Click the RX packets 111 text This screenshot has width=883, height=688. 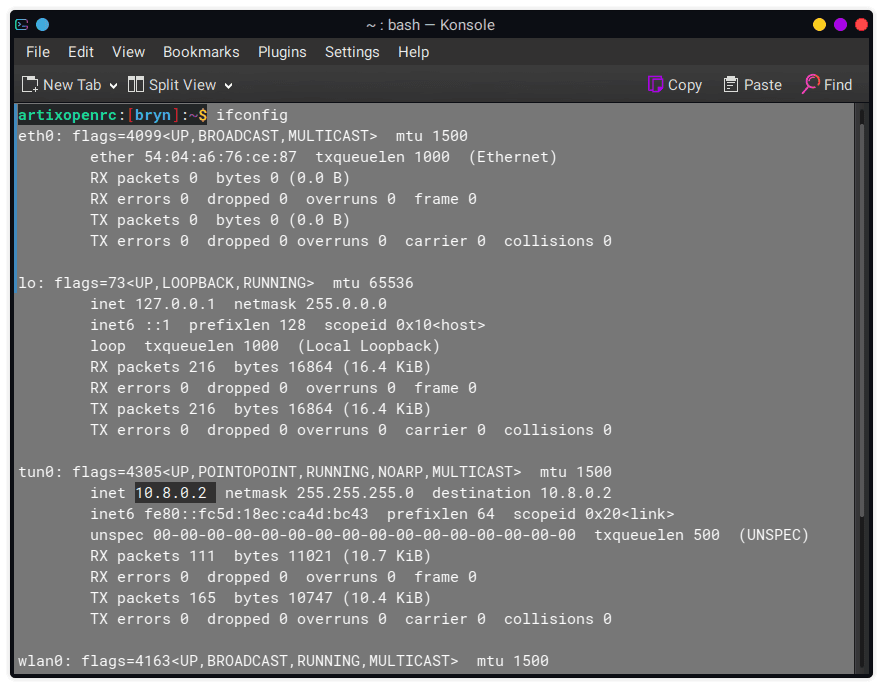pos(153,556)
